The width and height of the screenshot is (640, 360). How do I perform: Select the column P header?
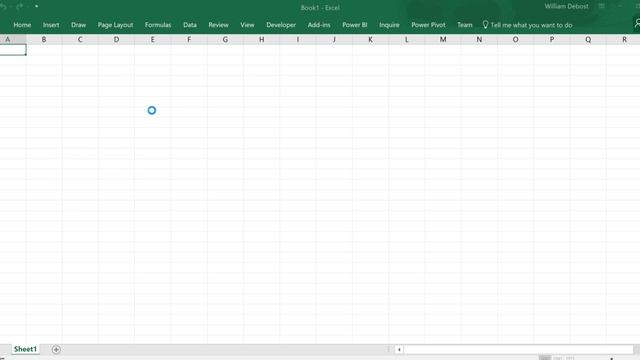point(552,40)
